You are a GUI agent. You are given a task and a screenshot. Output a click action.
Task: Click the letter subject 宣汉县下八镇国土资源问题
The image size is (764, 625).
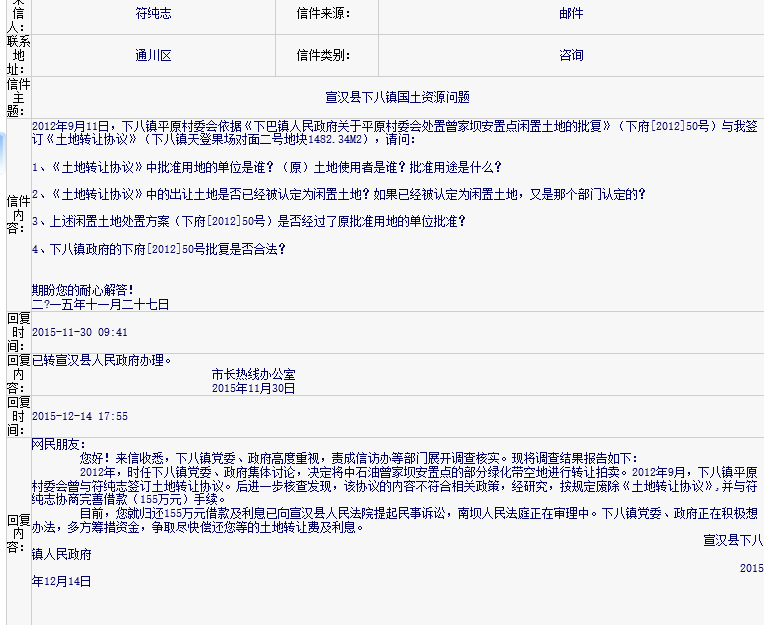click(398, 97)
